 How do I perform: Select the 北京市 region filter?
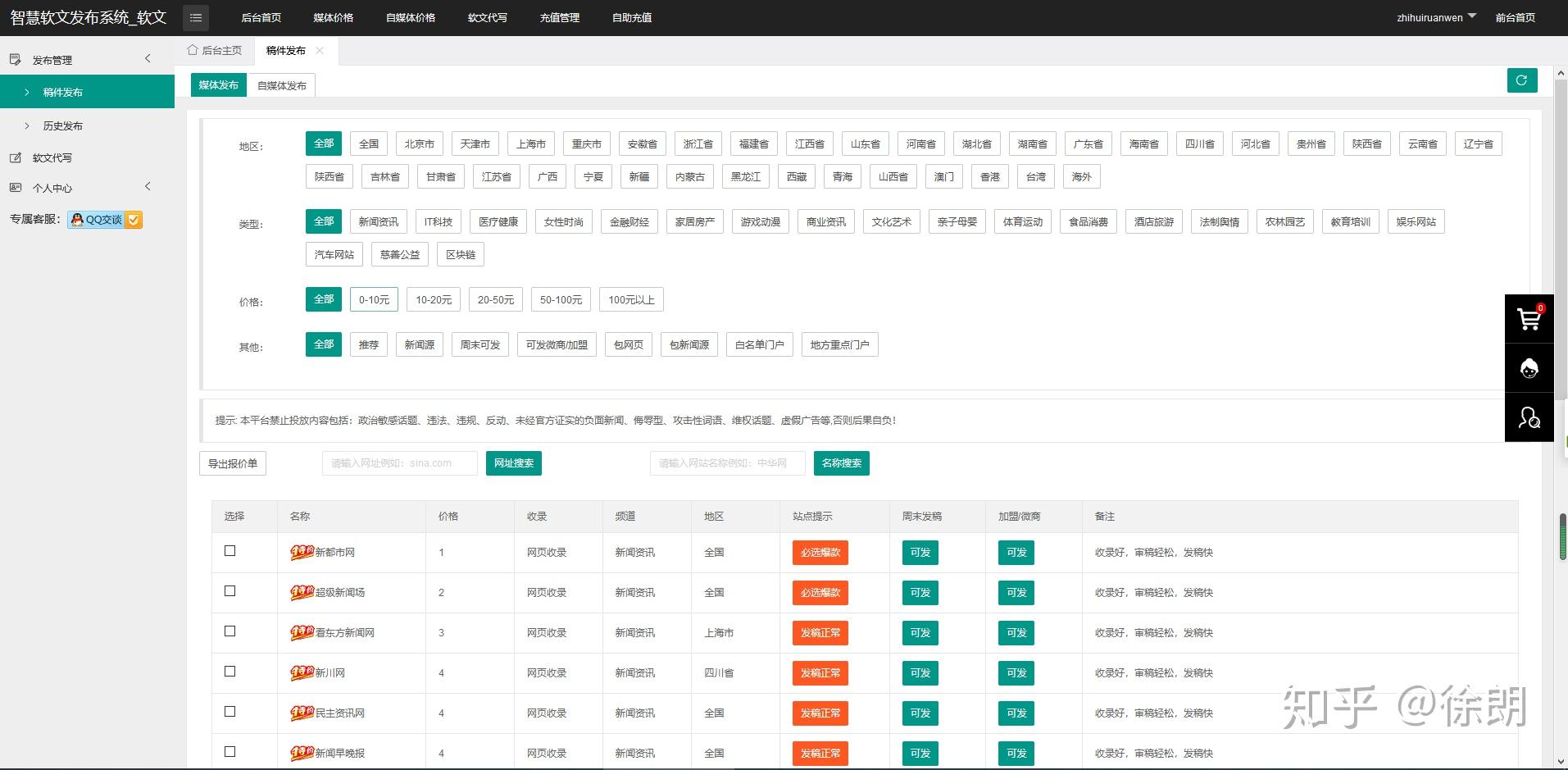419,144
